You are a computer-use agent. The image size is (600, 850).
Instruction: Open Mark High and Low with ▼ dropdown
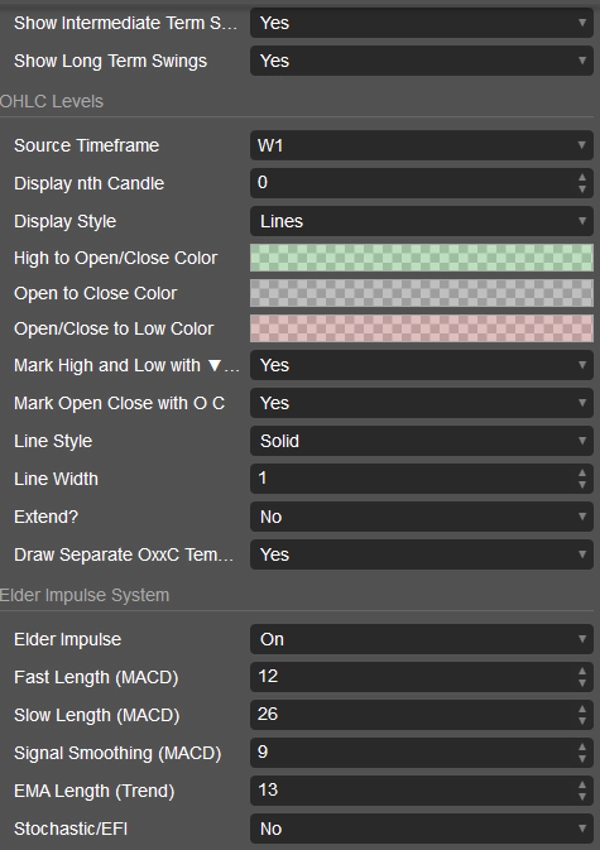421,366
